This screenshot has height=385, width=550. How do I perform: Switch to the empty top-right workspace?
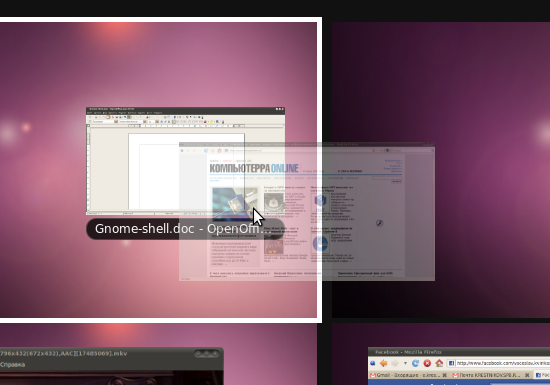441,170
